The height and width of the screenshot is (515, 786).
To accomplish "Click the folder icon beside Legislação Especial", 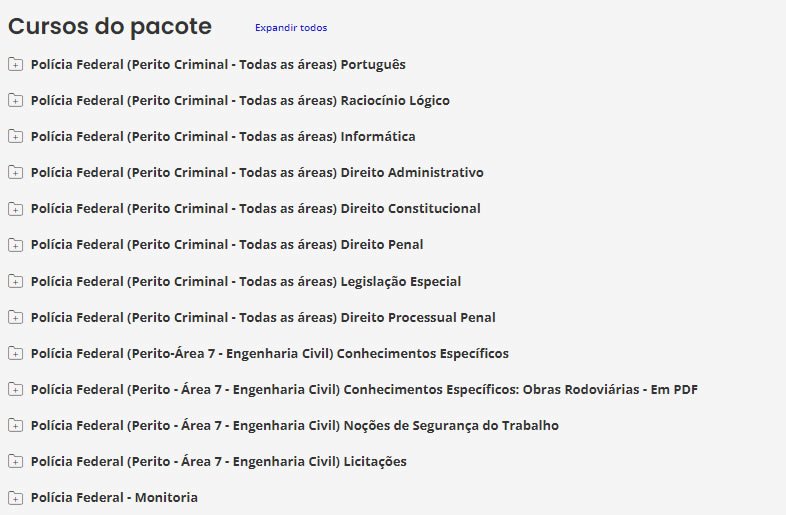I will [15, 282].
